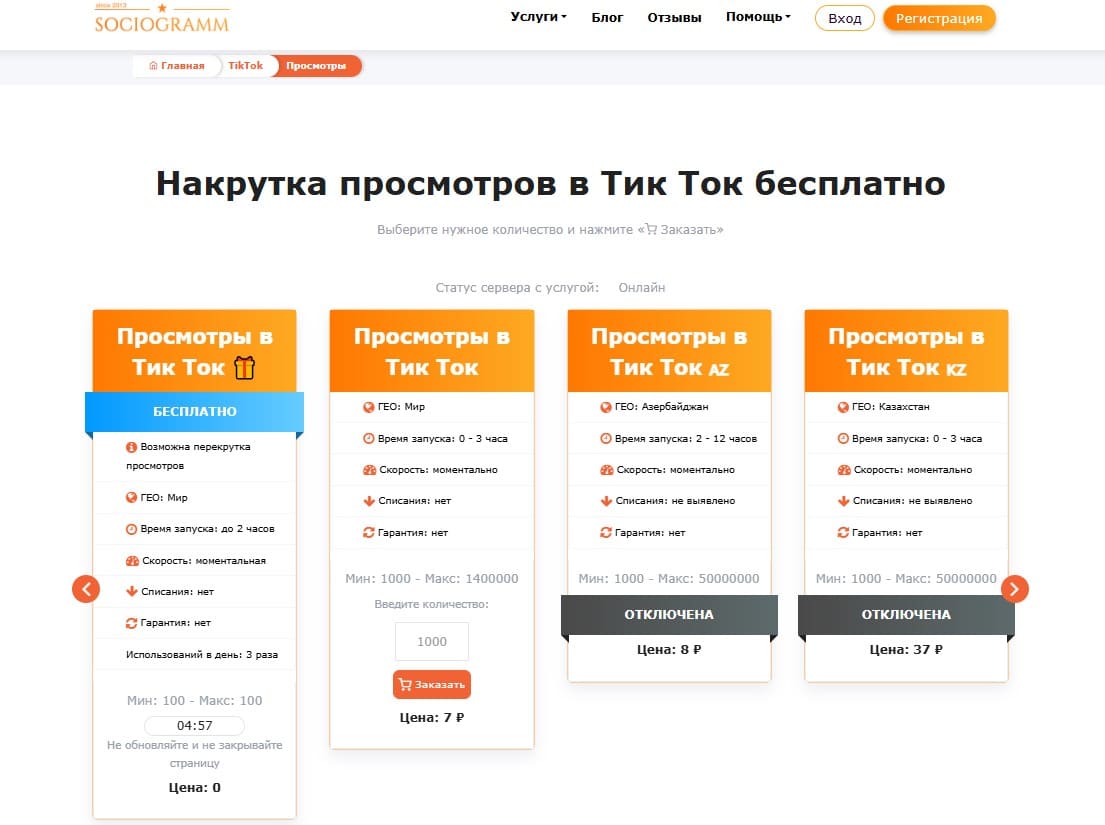Click the Цена: 8 ₽ text

click(669, 650)
